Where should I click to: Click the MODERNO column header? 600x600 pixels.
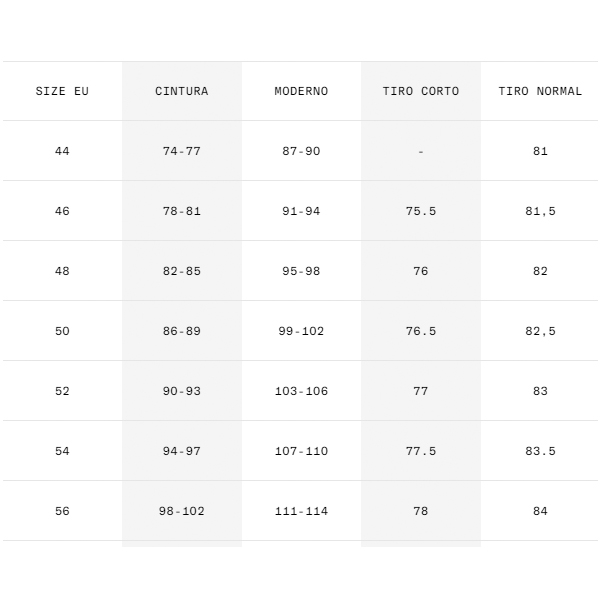click(x=301, y=91)
